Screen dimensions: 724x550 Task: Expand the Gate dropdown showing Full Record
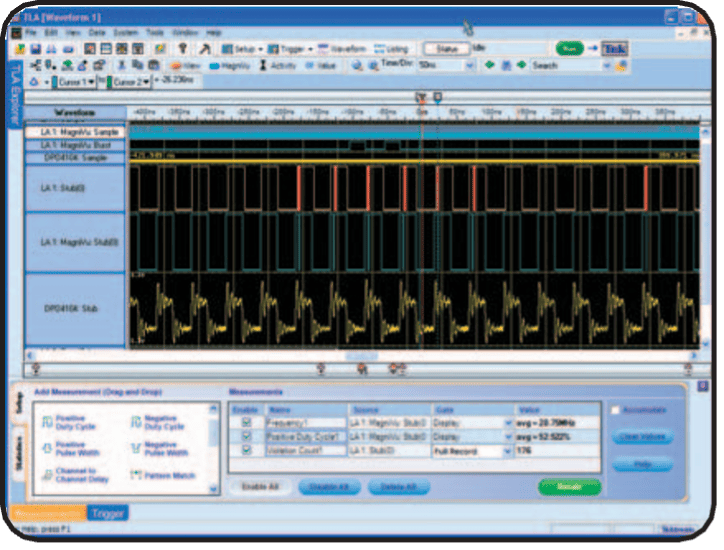(507, 451)
